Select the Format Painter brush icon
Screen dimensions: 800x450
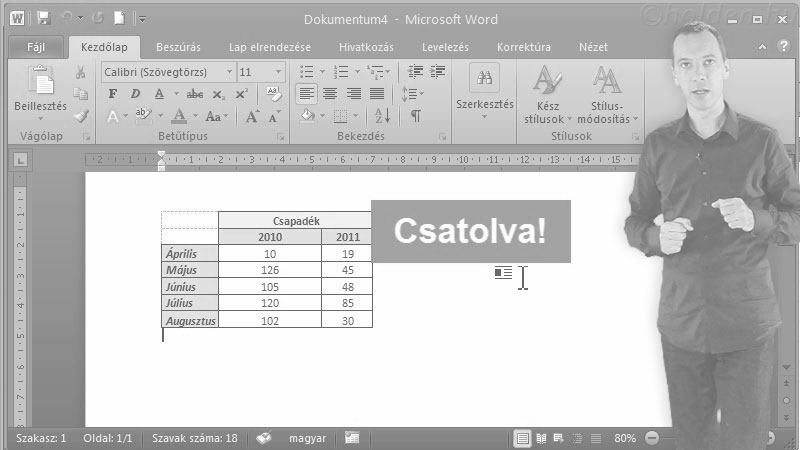81,116
